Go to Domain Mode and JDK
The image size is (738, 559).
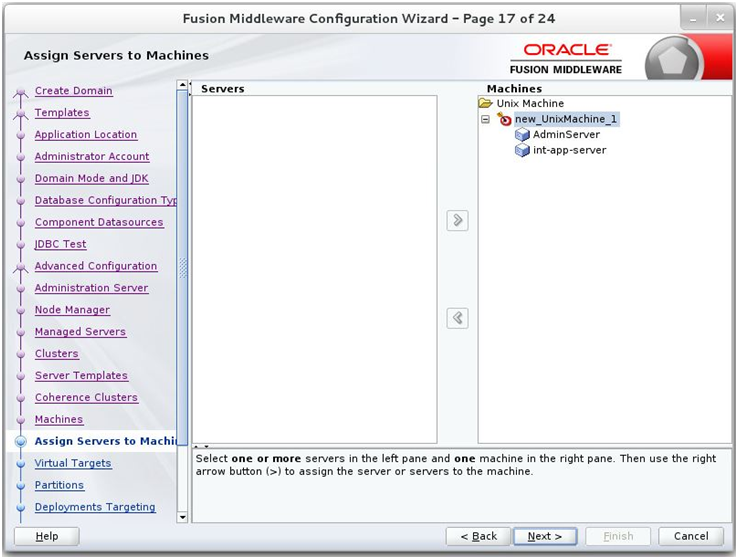[91, 178]
